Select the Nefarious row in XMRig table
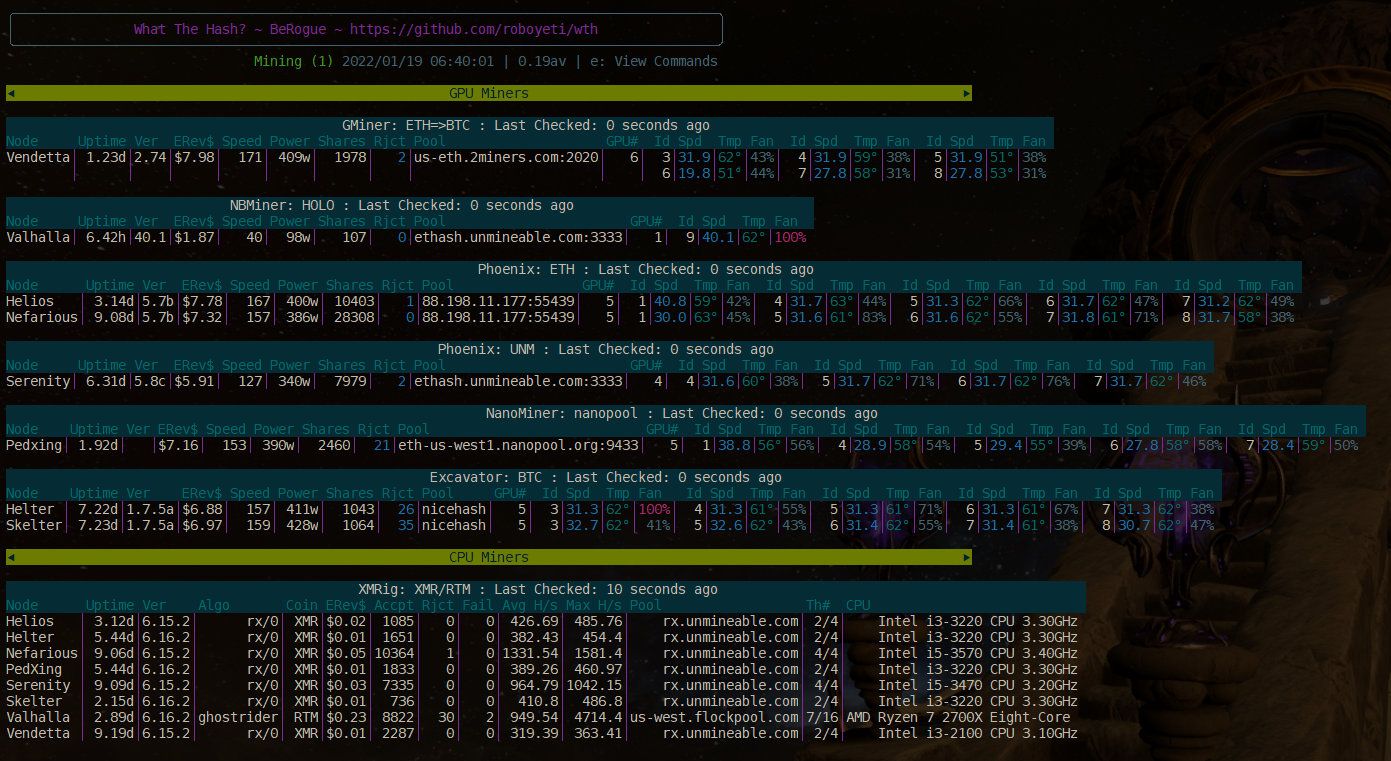Viewport: 1391px width, 761px height. (x=42, y=653)
